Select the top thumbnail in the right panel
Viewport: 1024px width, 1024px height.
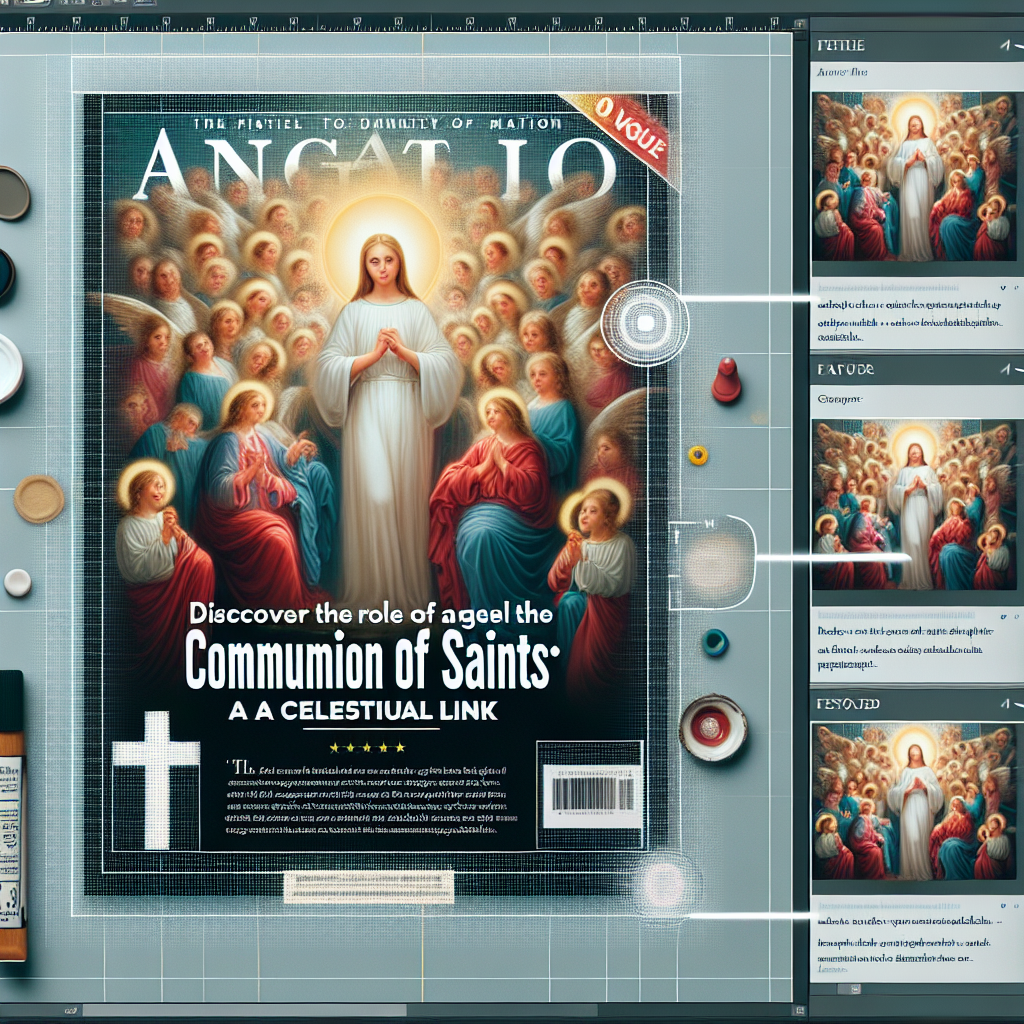tap(914, 178)
